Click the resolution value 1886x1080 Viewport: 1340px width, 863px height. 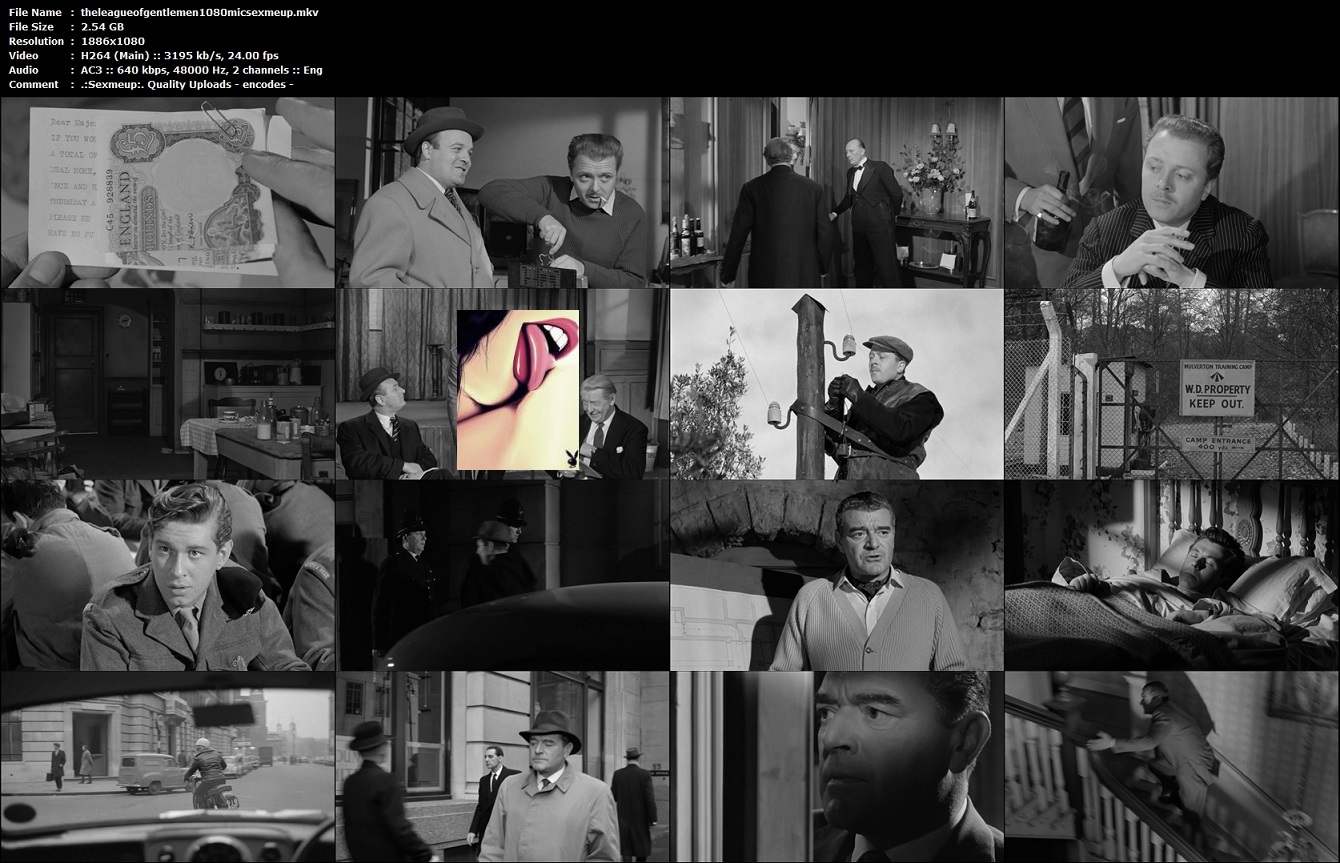112,41
